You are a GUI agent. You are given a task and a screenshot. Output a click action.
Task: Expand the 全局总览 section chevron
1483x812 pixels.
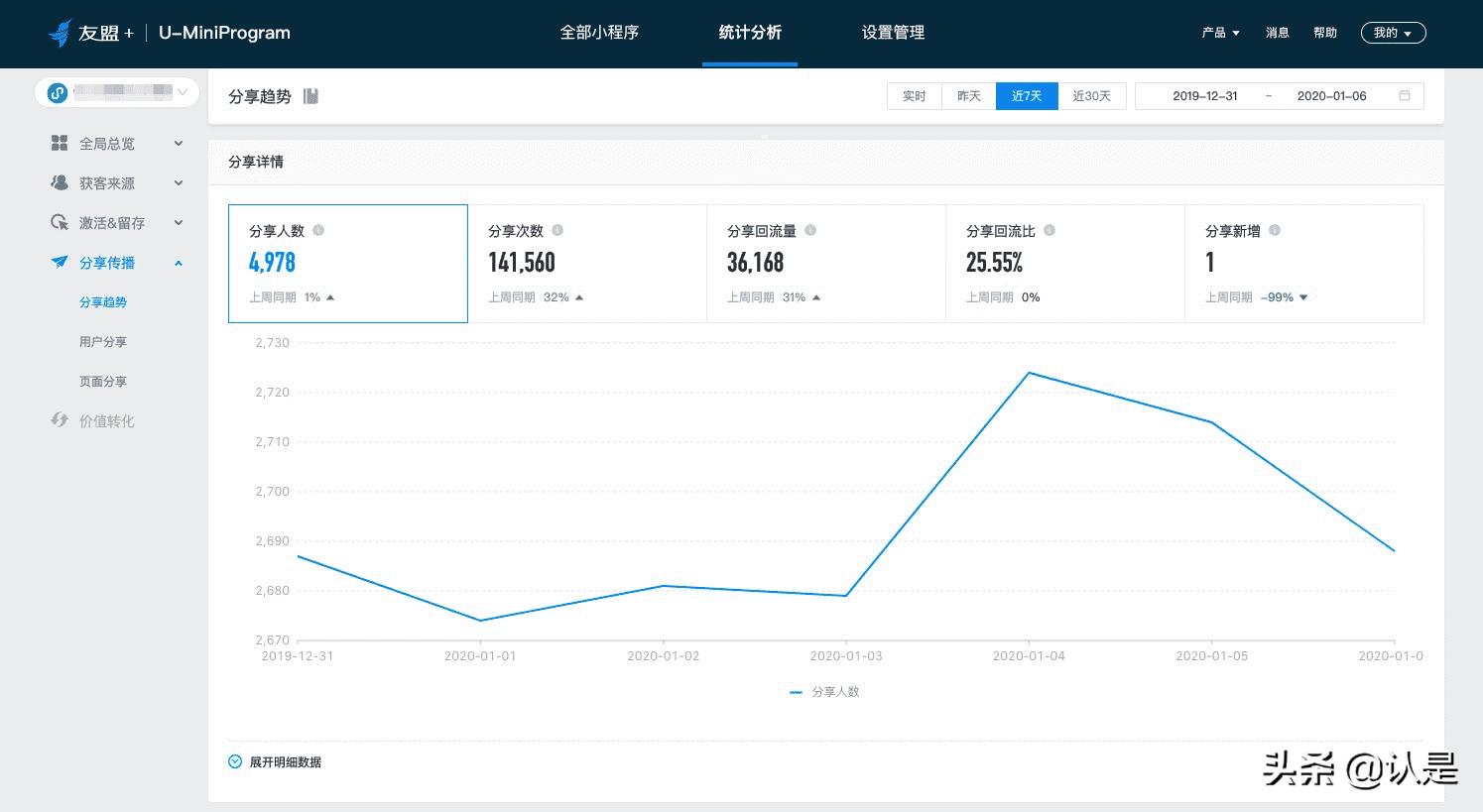coord(179,143)
